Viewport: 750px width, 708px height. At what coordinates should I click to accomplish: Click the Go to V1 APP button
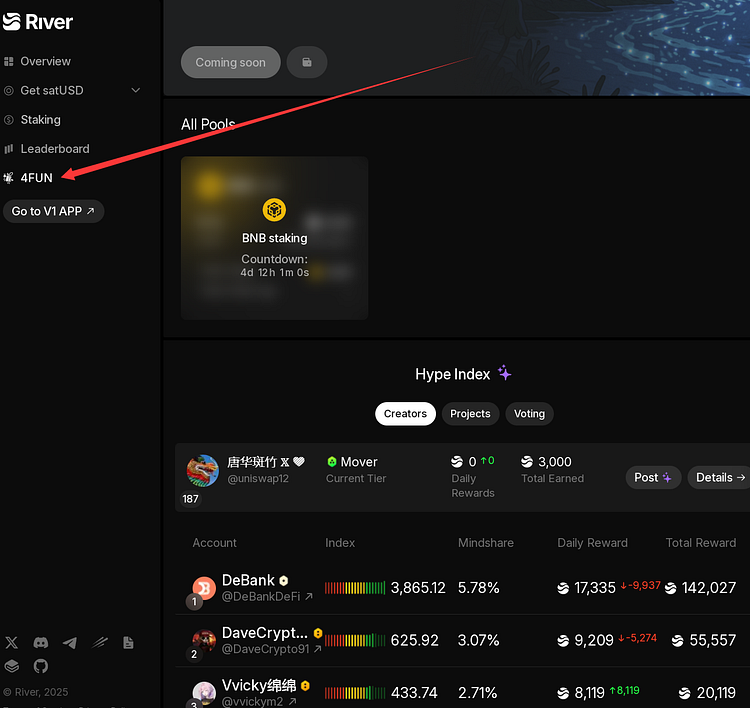click(x=54, y=211)
